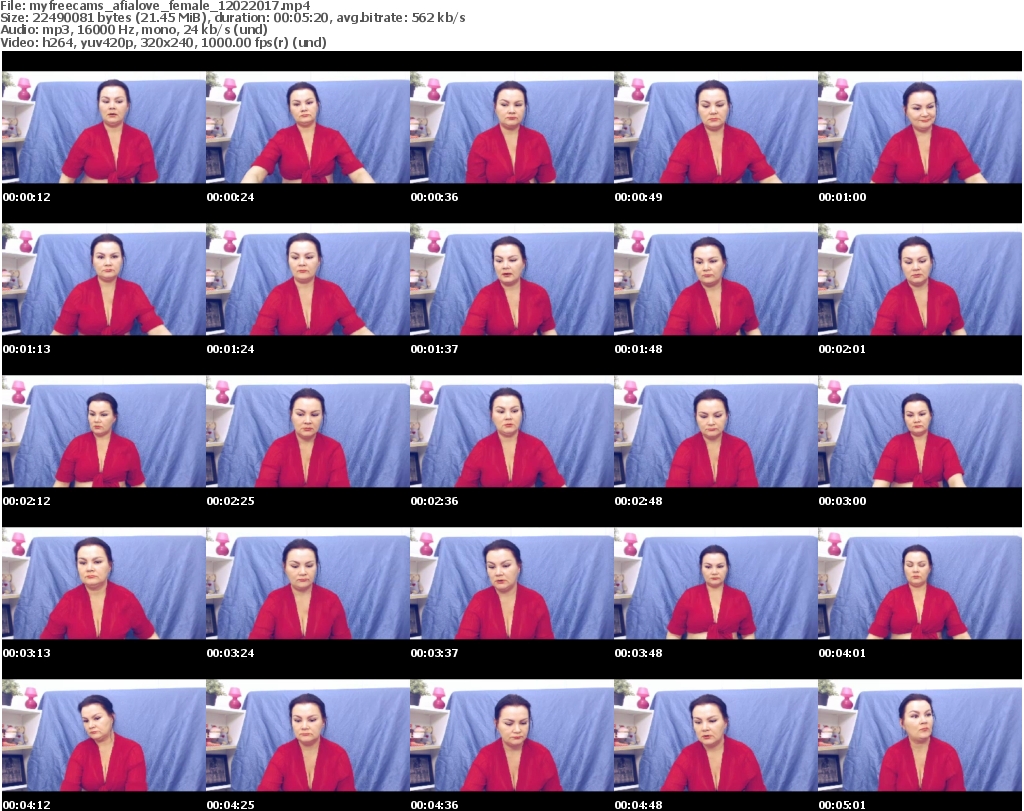This screenshot has height=811, width=1024.
Task: Select the thumbnail frame at 00:00:12
Action: coord(104,127)
